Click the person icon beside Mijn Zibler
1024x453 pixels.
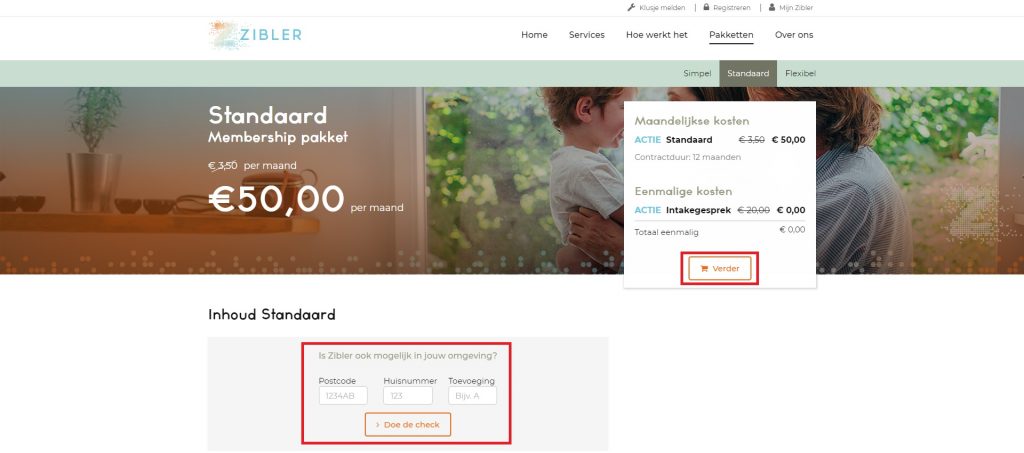pyautogui.click(x=772, y=7)
